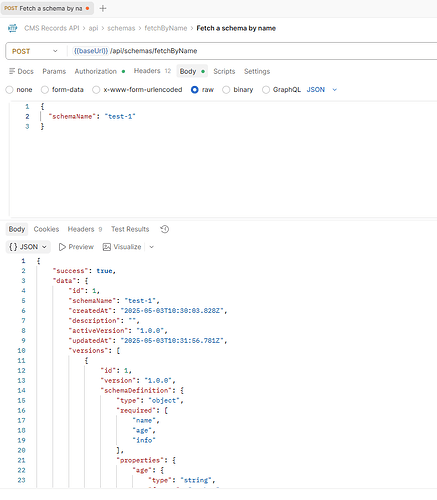Go to the schemas breadcrumb folder

(121, 28)
